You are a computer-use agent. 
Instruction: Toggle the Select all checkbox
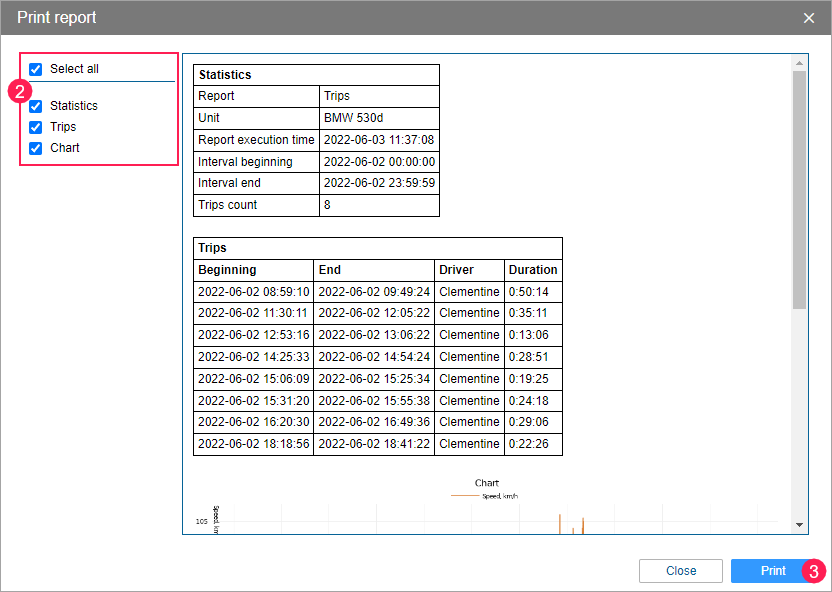coord(36,69)
